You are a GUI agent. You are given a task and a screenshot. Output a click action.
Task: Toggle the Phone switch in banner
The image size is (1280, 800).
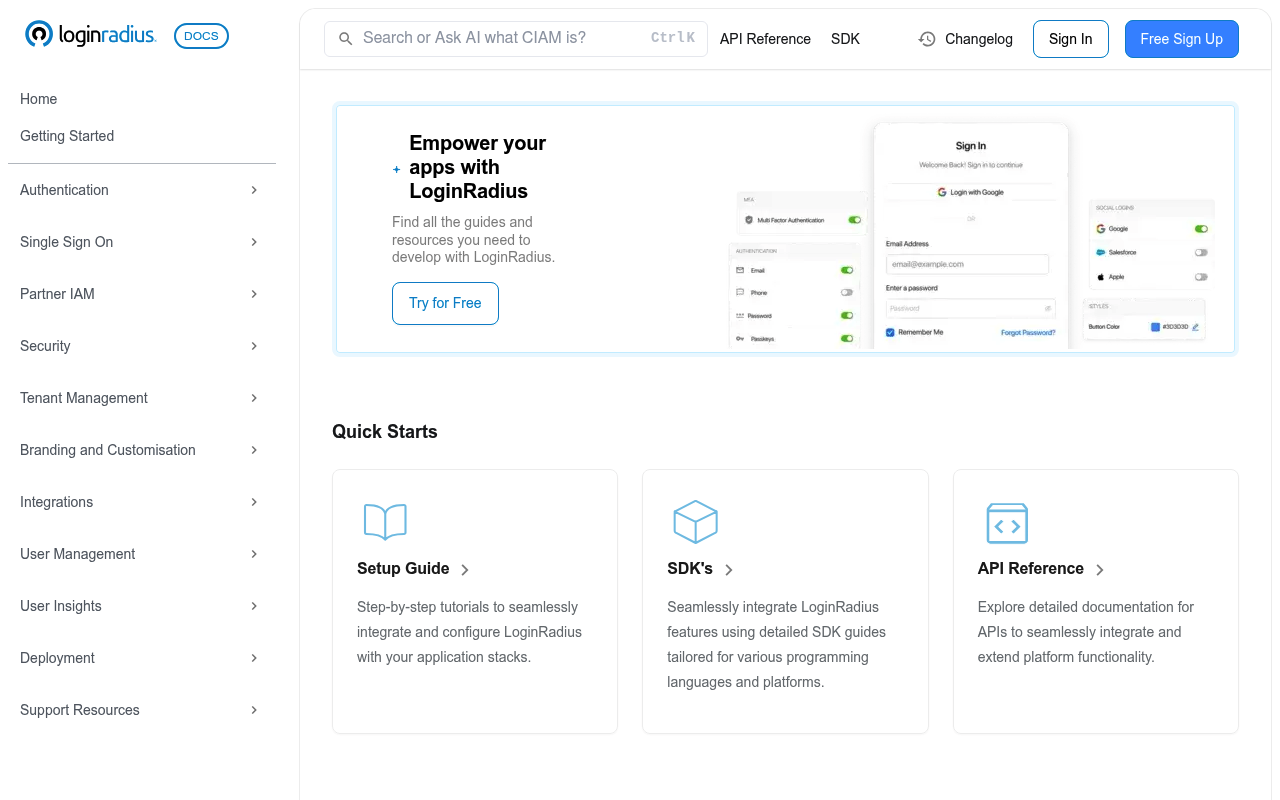(847, 293)
